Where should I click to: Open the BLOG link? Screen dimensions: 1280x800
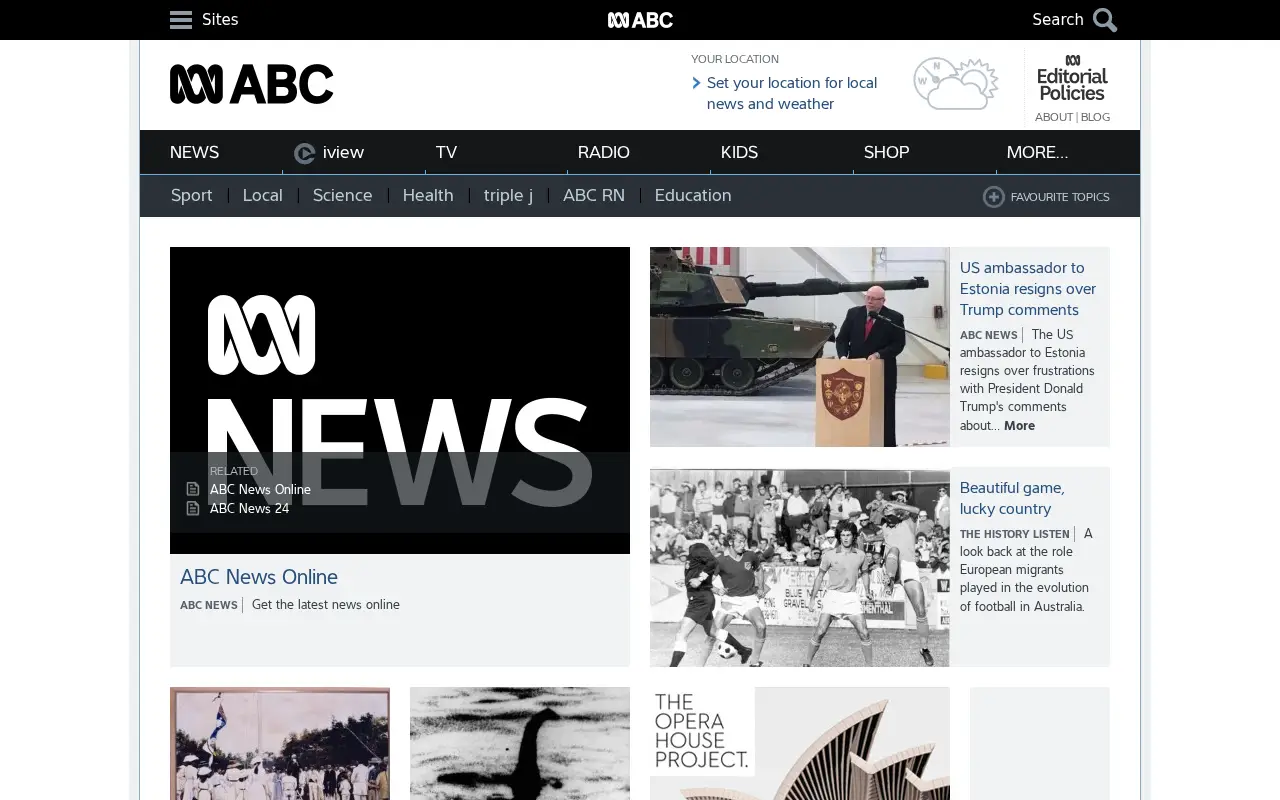point(1095,117)
